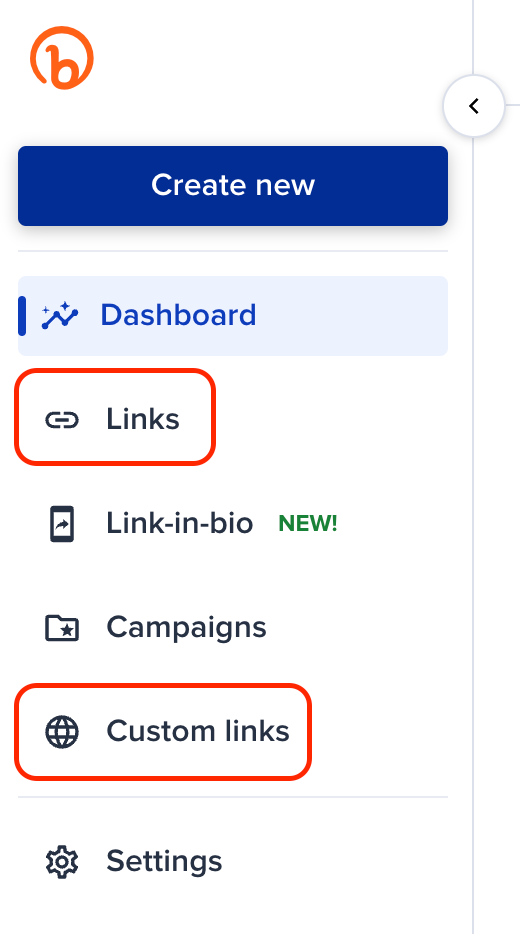Open the Dashboard menu item label
520x934 pixels.
point(178,315)
